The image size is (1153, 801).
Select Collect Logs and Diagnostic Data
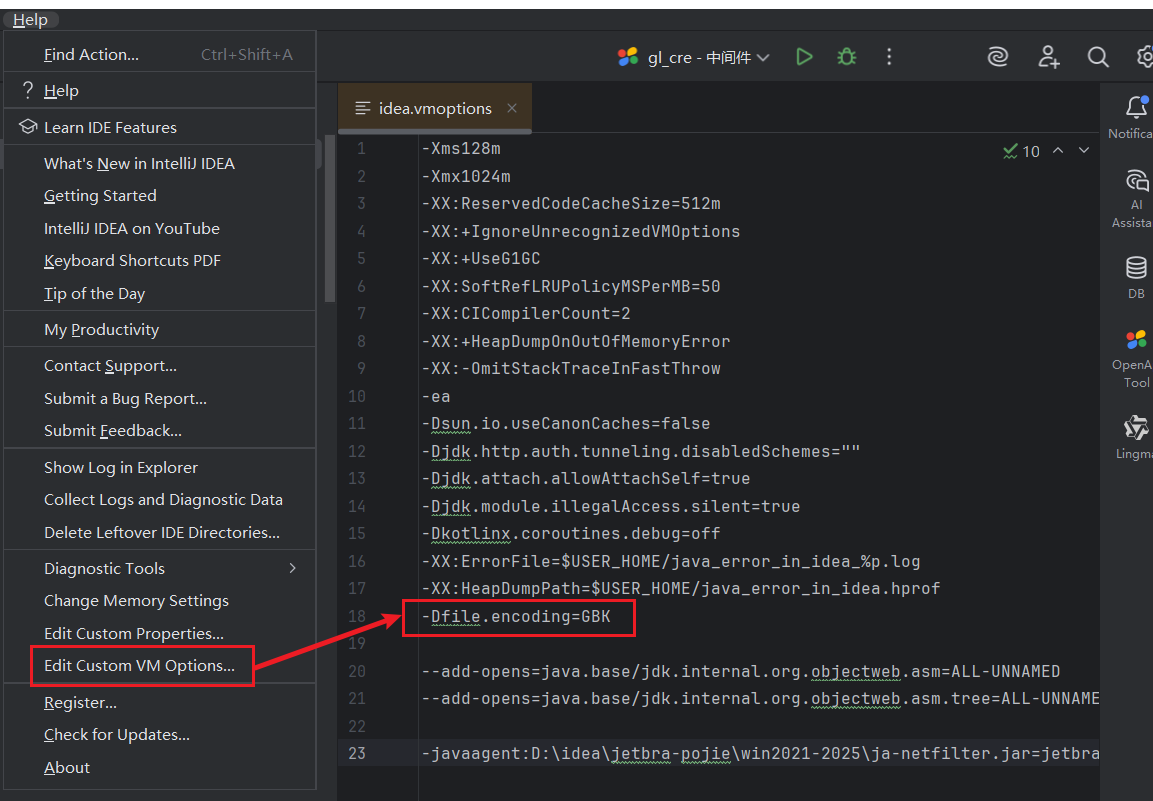160,499
